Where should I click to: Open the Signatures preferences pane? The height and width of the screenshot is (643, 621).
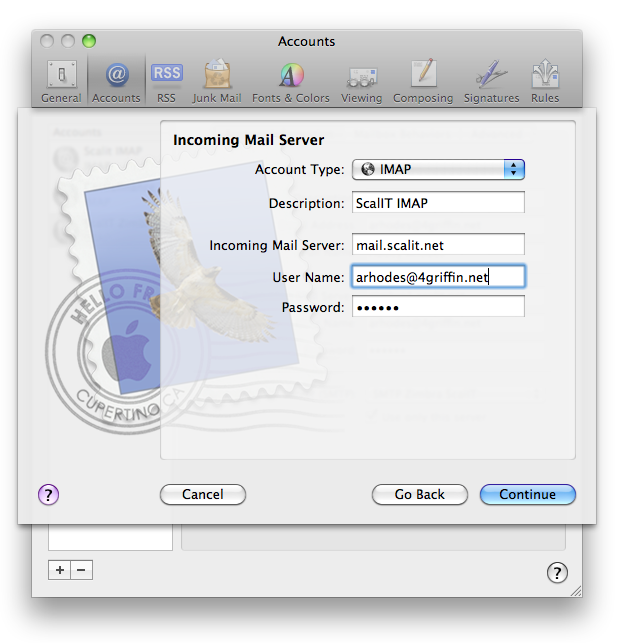tap(491, 81)
